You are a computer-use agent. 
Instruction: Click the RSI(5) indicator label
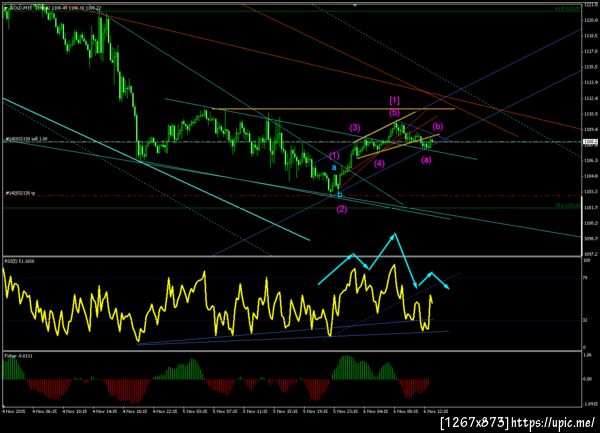tap(19, 261)
